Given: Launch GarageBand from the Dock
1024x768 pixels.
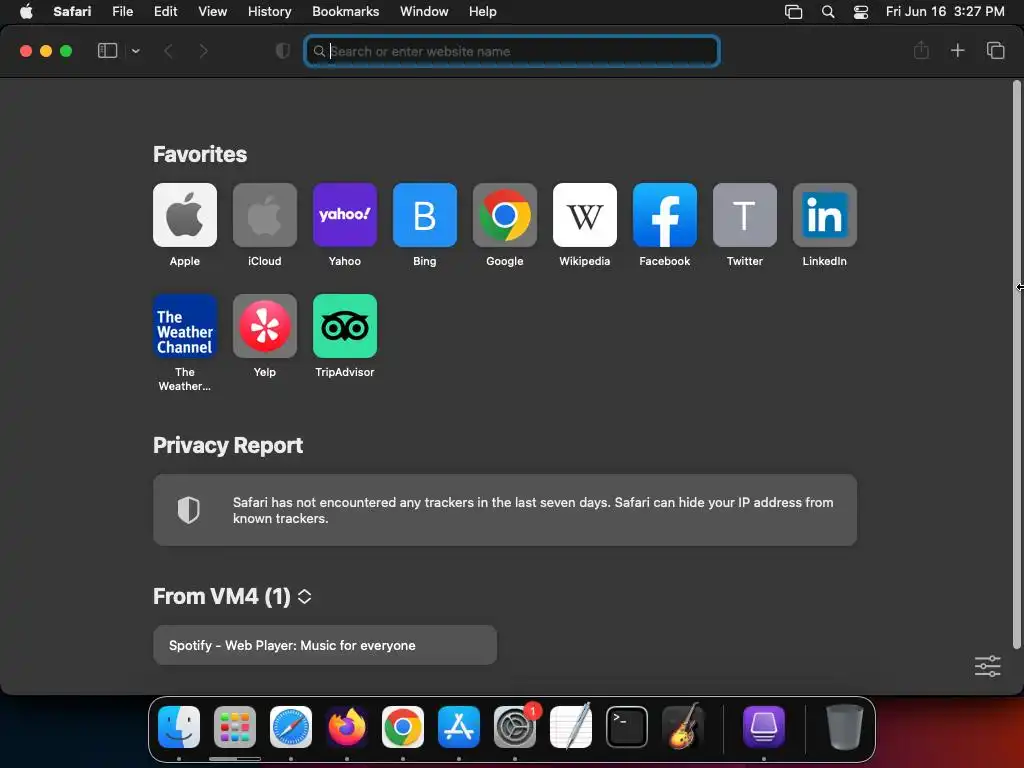Looking at the screenshot, I should pos(683,727).
